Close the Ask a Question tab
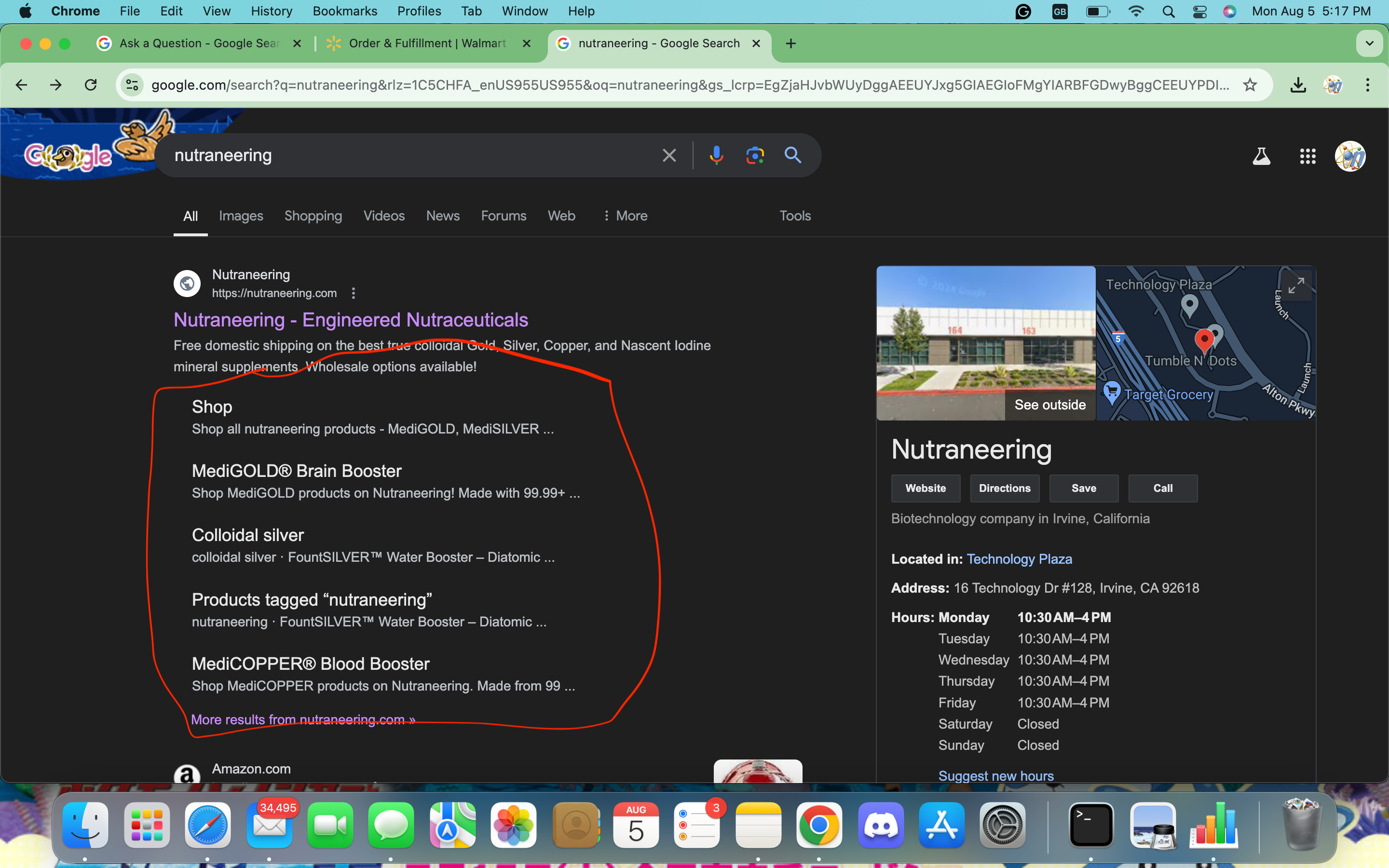This screenshot has height=868, width=1389. (x=297, y=43)
